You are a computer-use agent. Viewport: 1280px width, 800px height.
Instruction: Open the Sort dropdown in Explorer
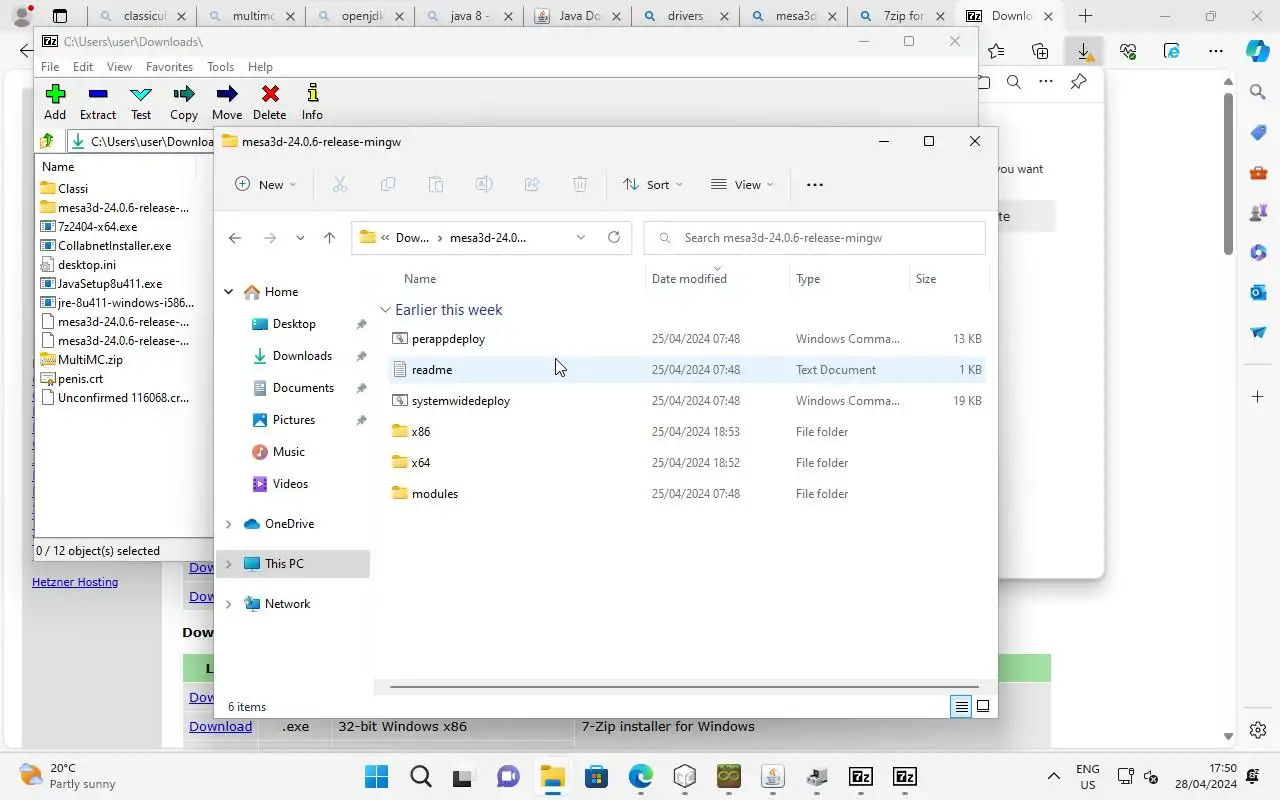point(653,184)
